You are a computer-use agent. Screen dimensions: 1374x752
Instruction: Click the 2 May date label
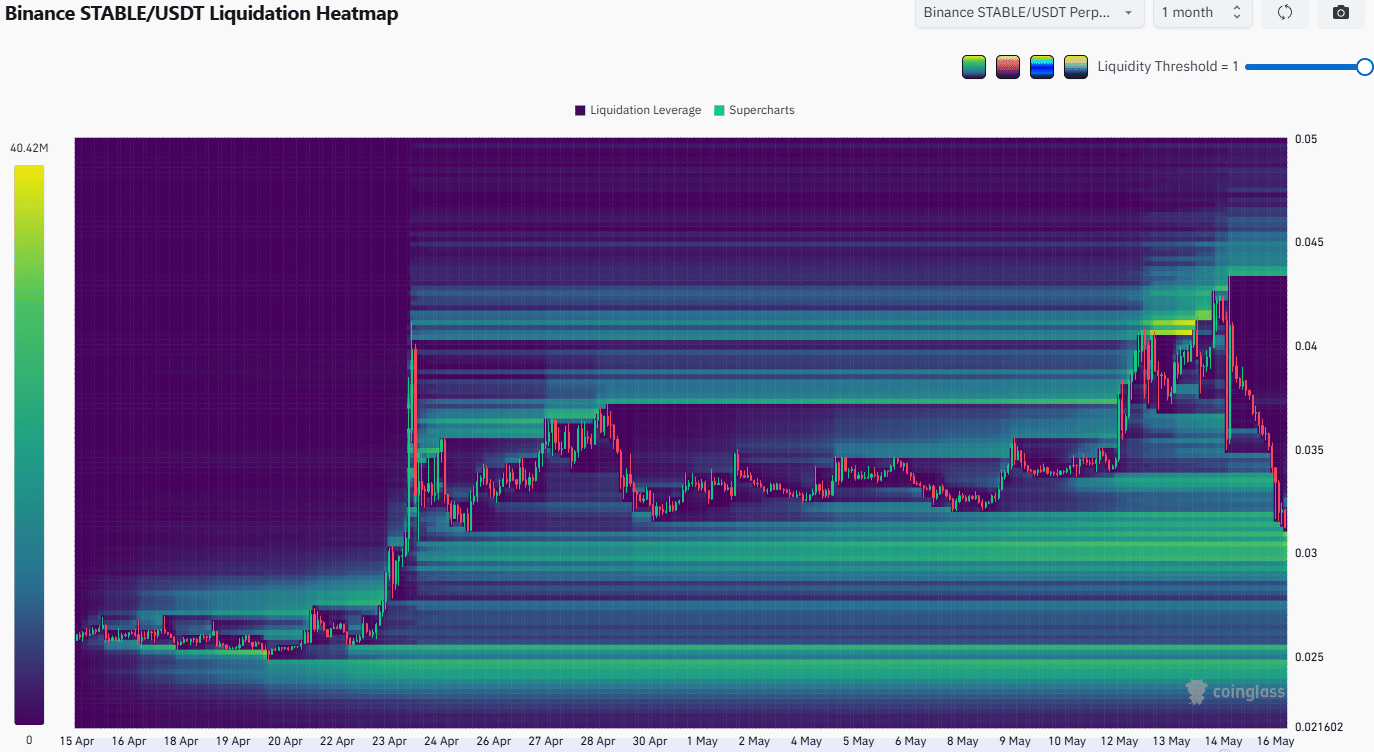coord(754,741)
